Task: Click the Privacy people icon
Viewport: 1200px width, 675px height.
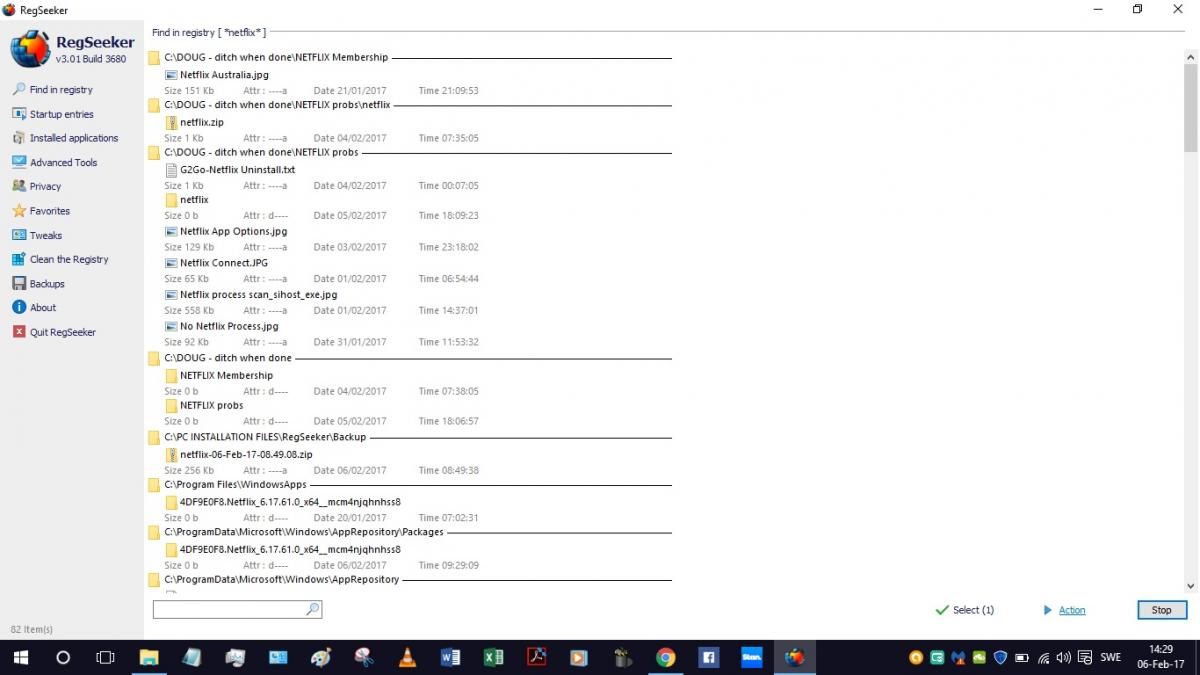Action: click(19, 186)
